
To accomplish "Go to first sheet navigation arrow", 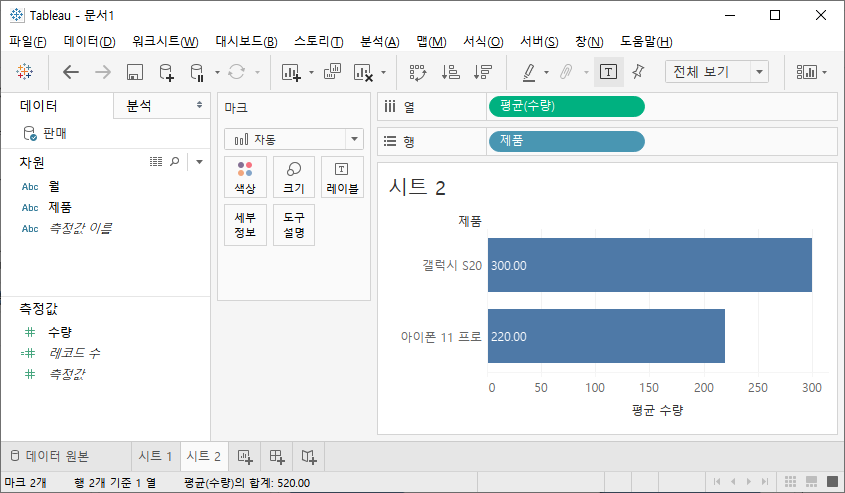I will point(717,481).
